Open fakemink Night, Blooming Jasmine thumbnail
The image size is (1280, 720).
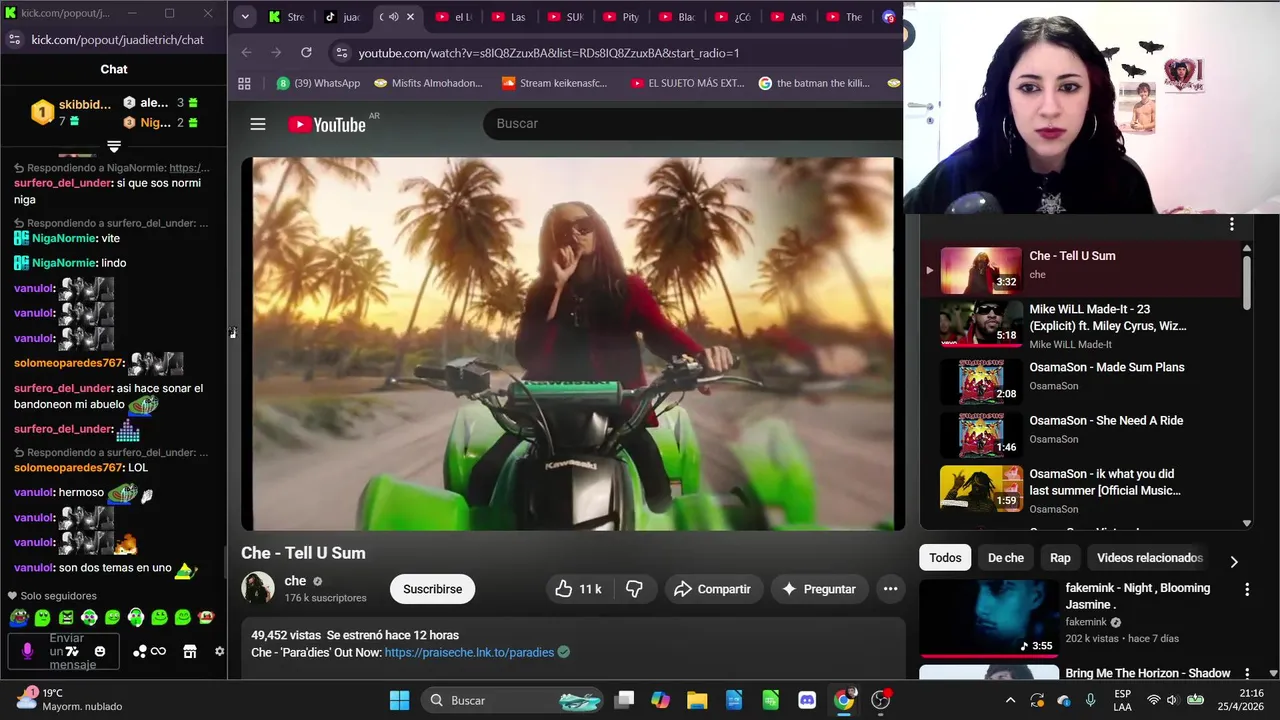tap(989, 618)
